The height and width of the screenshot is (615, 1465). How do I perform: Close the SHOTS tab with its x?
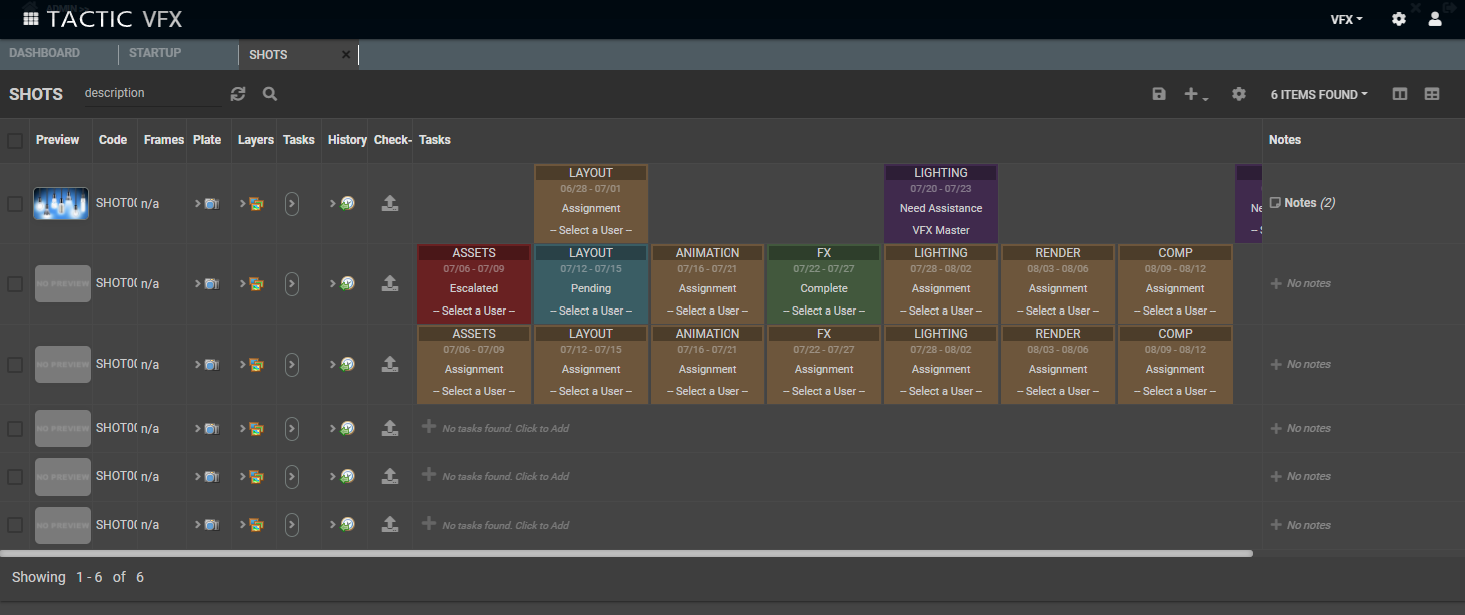[x=346, y=55]
